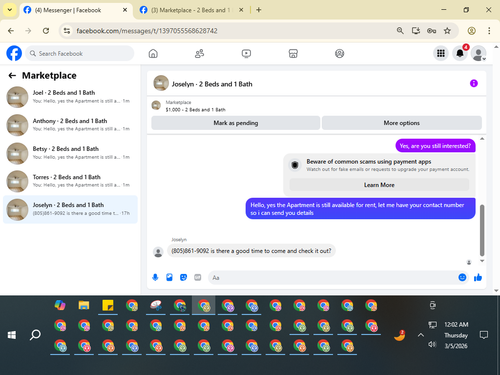Click browser Forward arrow
The height and width of the screenshot is (375, 500).
(x=28, y=31)
